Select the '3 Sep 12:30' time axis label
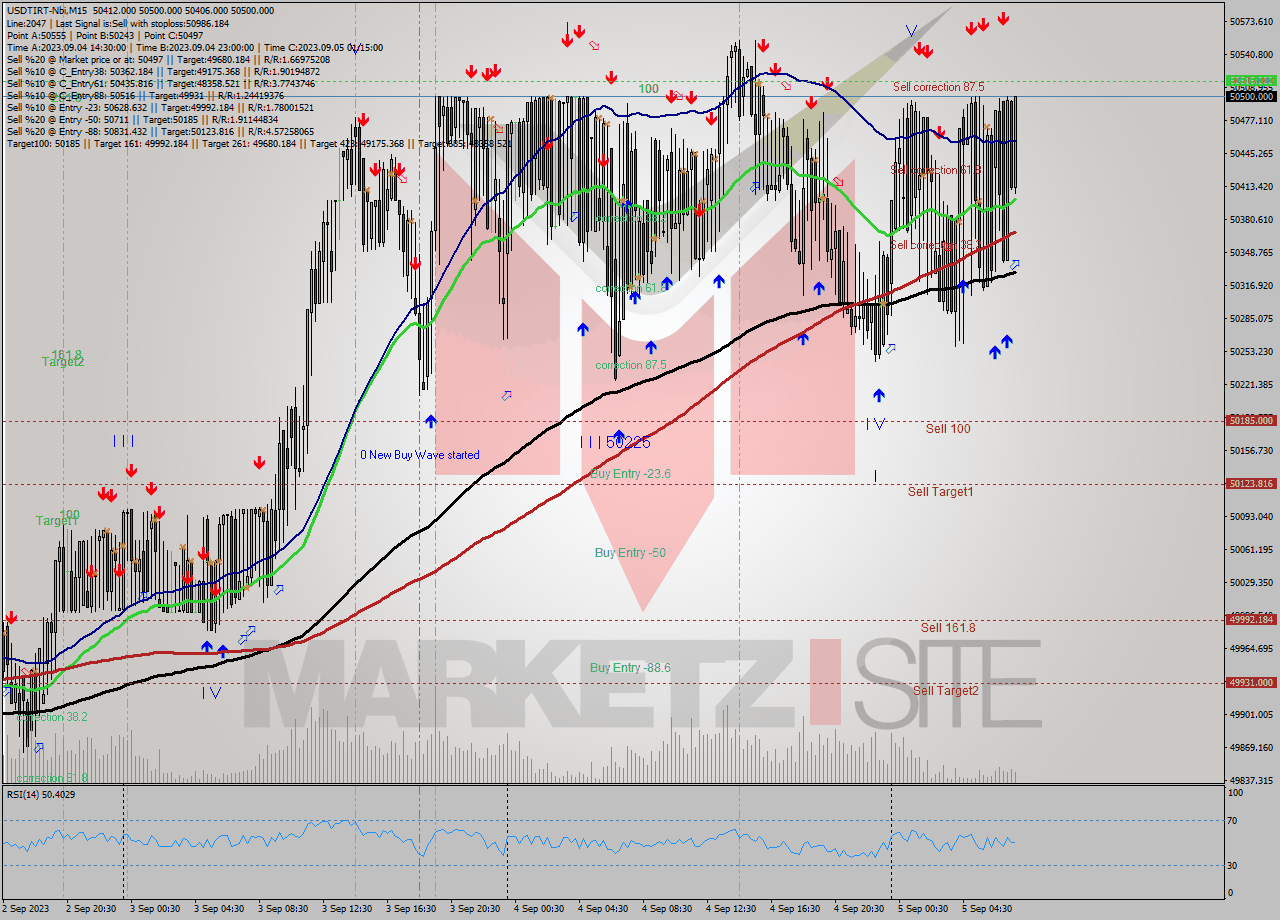The image size is (1280, 920). [x=348, y=909]
